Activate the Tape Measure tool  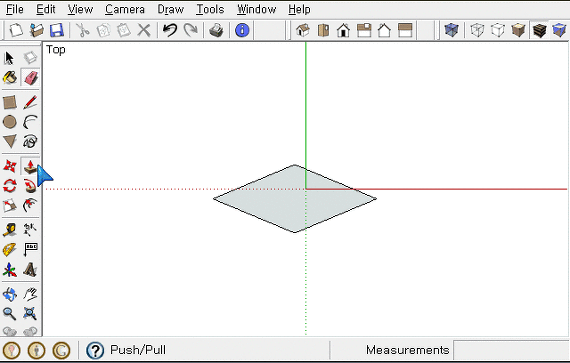click(10, 230)
